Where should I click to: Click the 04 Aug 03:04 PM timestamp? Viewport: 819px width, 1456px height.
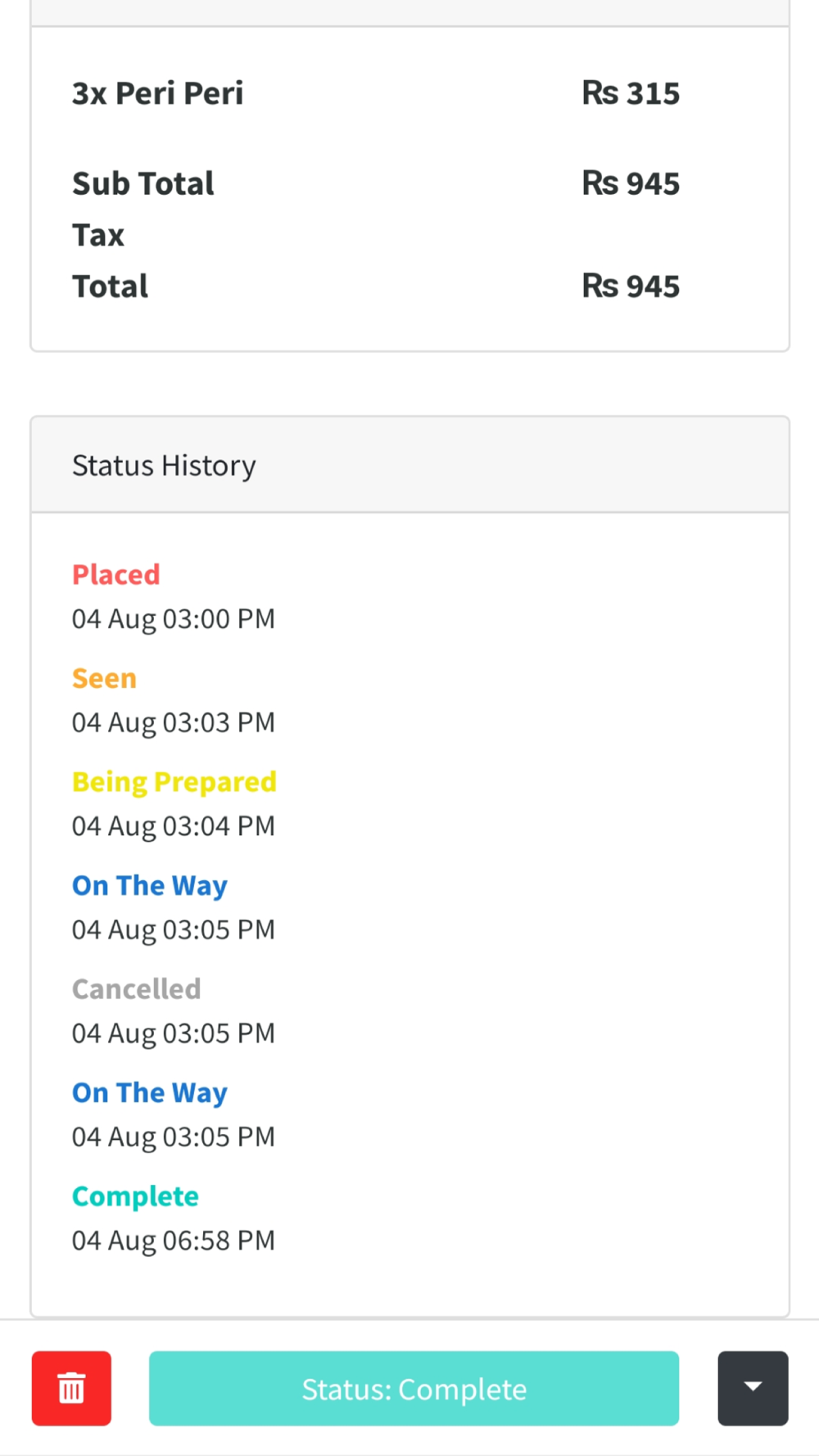pyautogui.click(x=174, y=826)
